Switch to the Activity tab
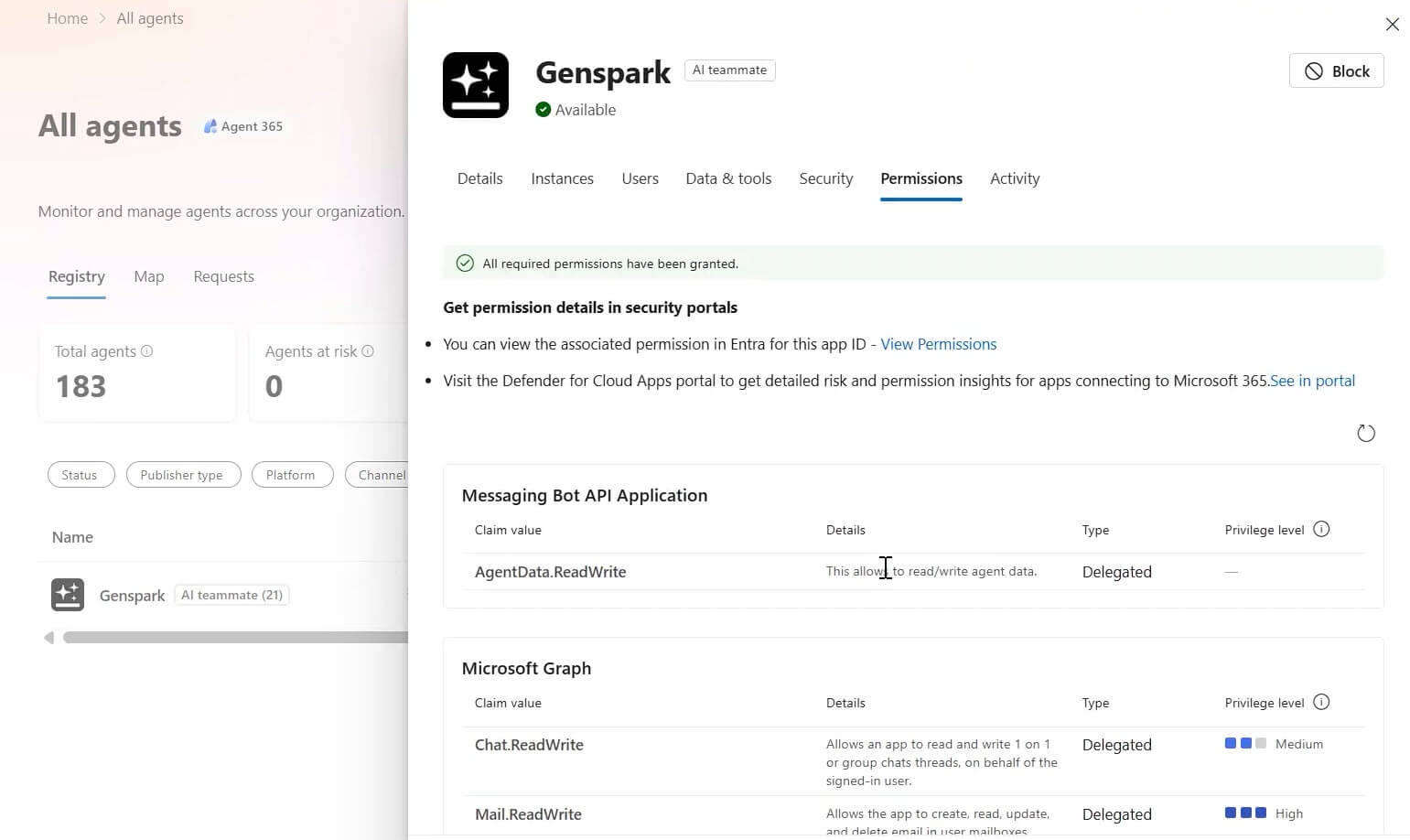Viewport: 1410px width, 840px height. point(1015,178)
